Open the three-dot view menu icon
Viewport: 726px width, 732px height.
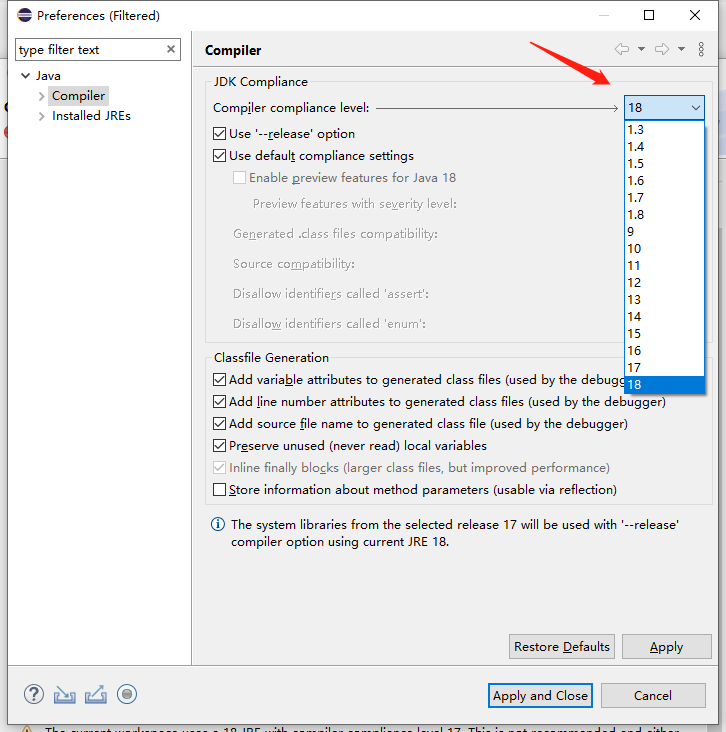[701, 49]
